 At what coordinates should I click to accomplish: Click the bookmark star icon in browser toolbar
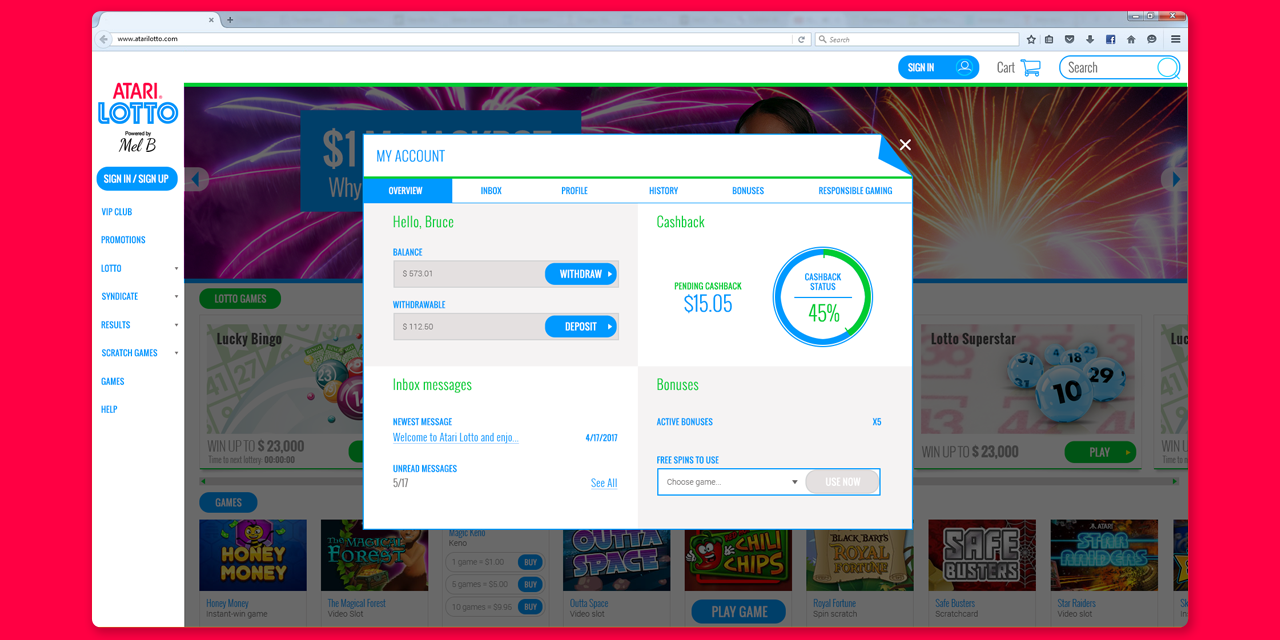pyautogui.click(x=1031, y=39)
